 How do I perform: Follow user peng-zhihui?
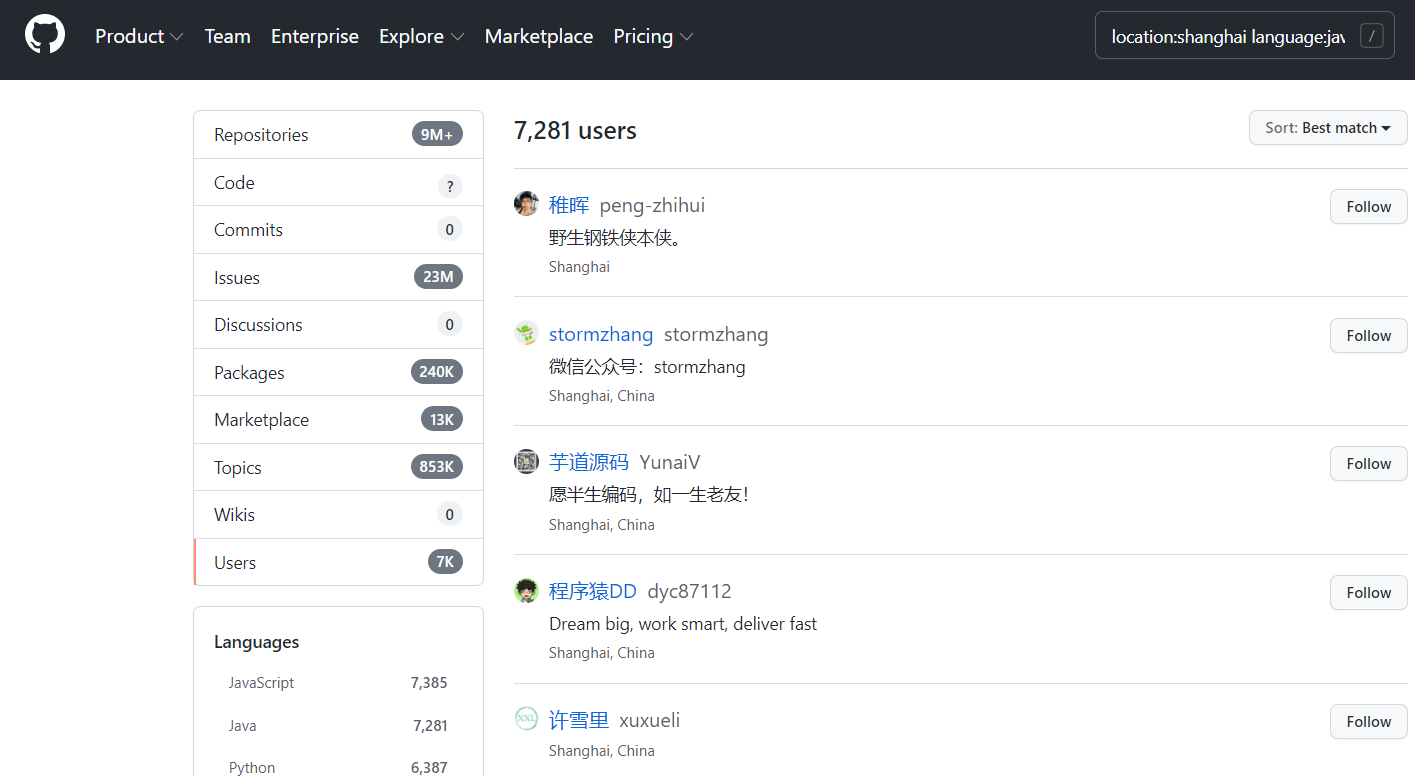pos(1368,207)
